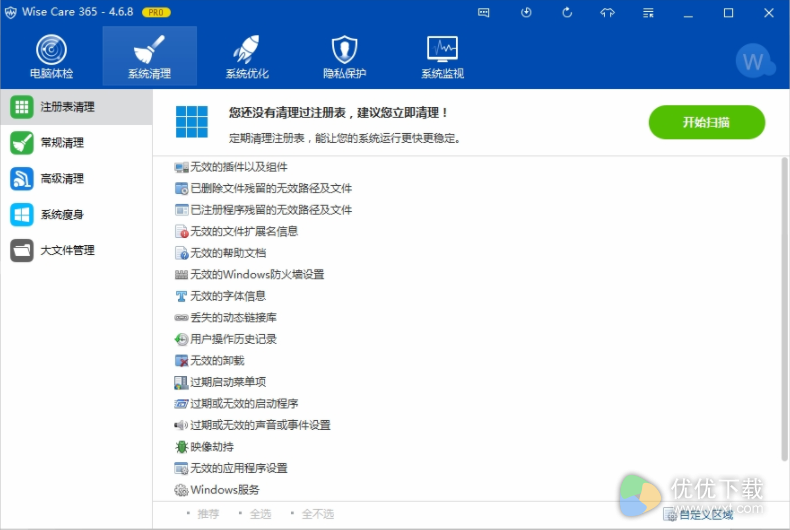Click icon beside 无效的应用程序设置
The height and width of the screenshot is (530, 790).
[x=181, y=469]
